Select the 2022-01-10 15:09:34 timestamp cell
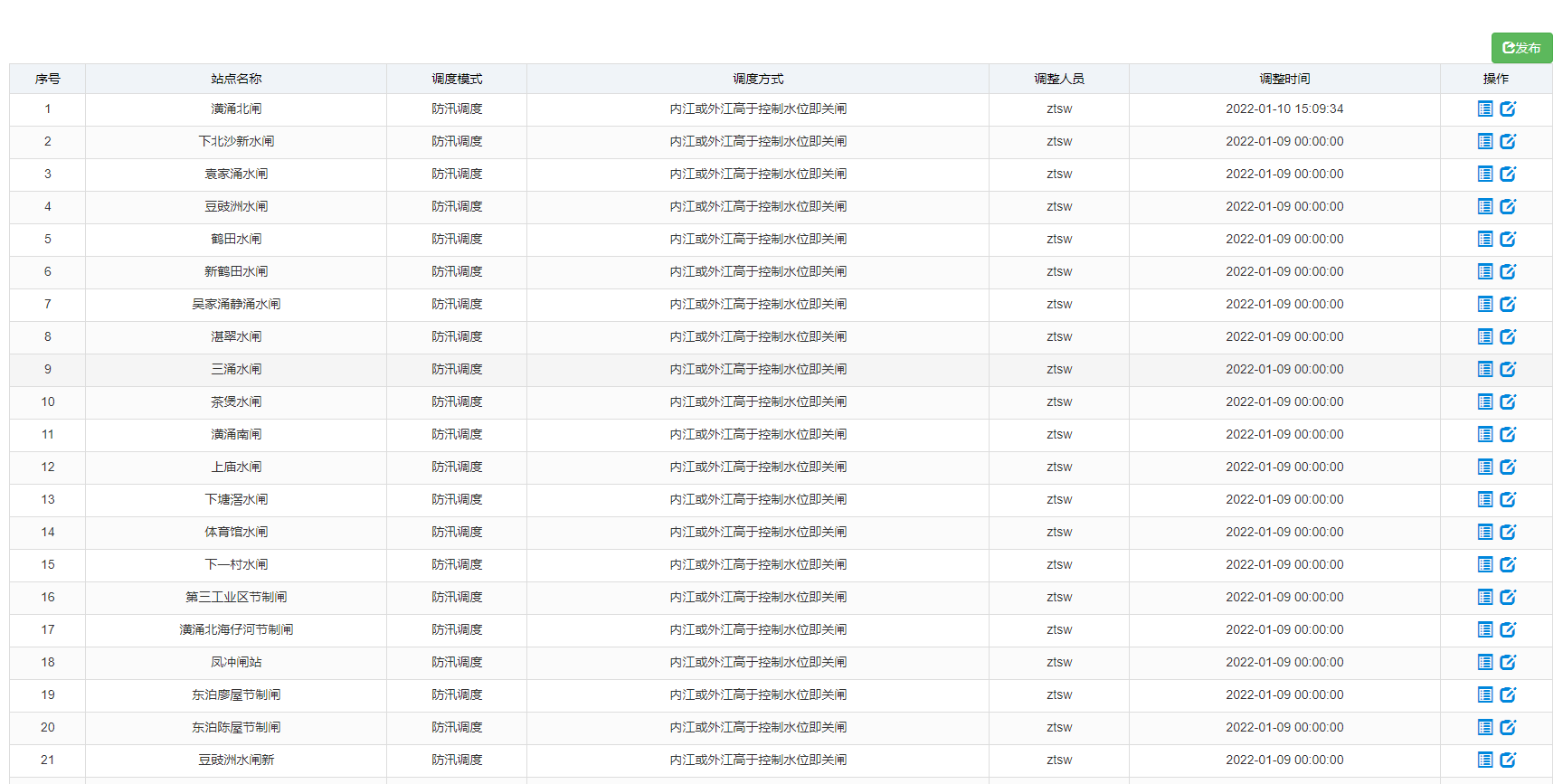The height and width of the screenshot is (784, 1563). coord(1284,109)
